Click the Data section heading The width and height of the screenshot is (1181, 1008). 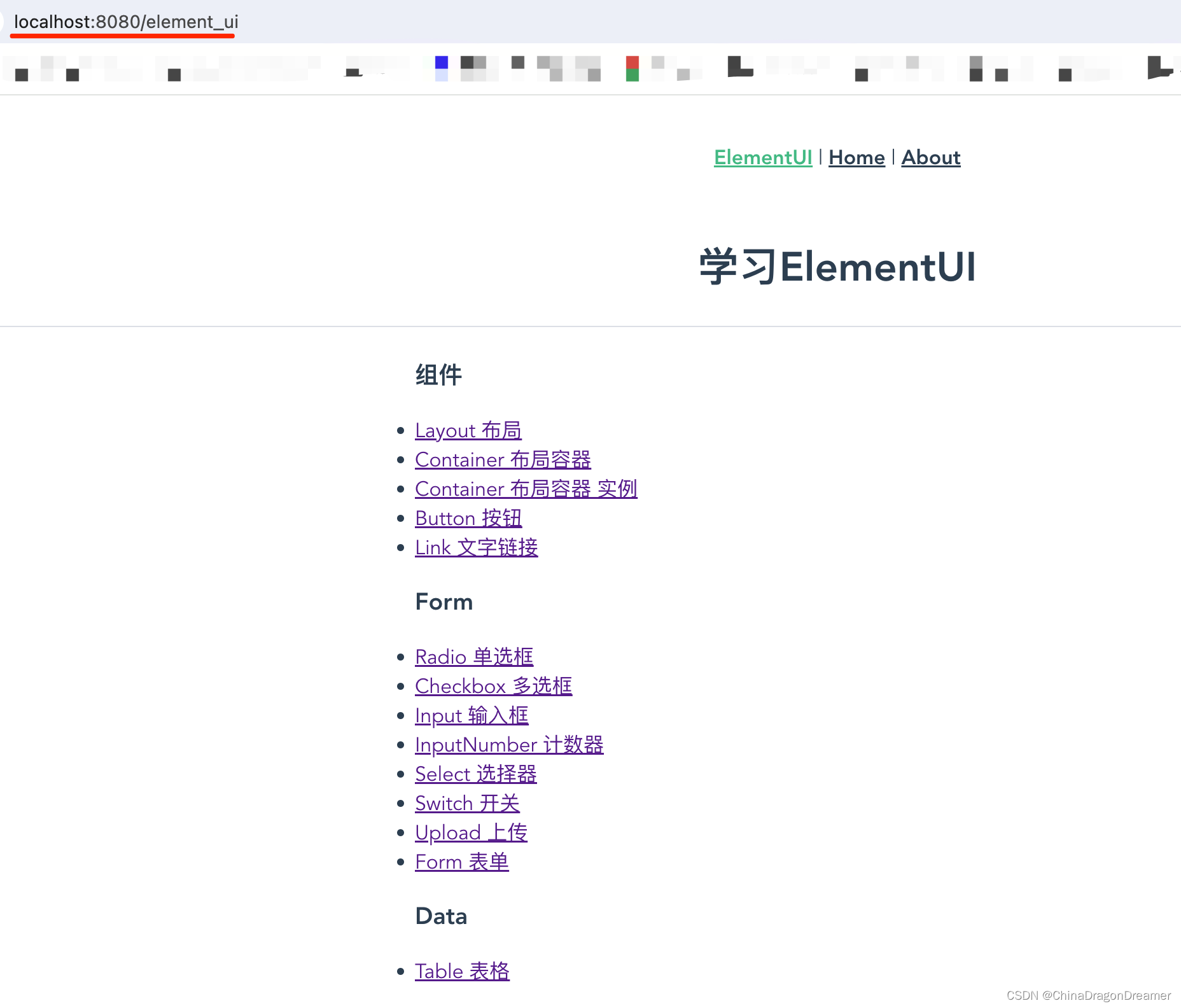pos(441,916)
